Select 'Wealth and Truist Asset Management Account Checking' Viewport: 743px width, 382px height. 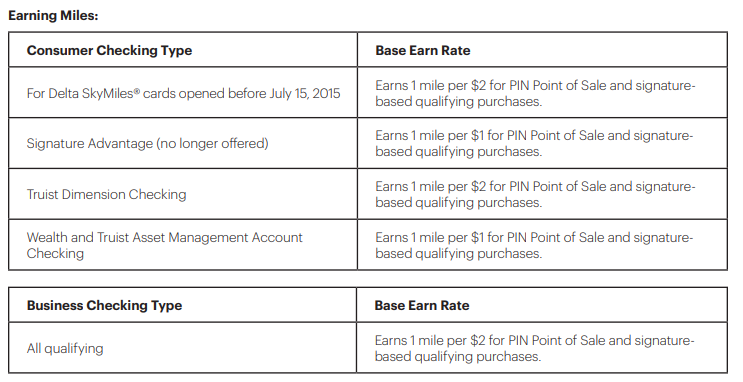(x=164, y=245)
